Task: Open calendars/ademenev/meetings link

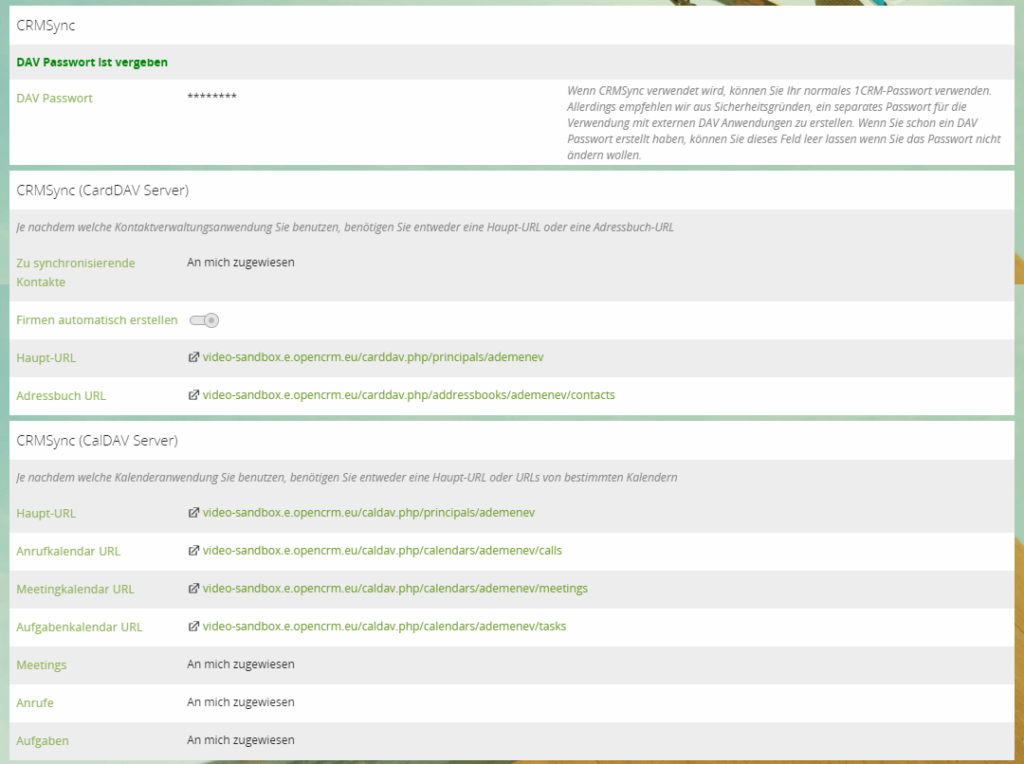Action: tap(395, 588)
